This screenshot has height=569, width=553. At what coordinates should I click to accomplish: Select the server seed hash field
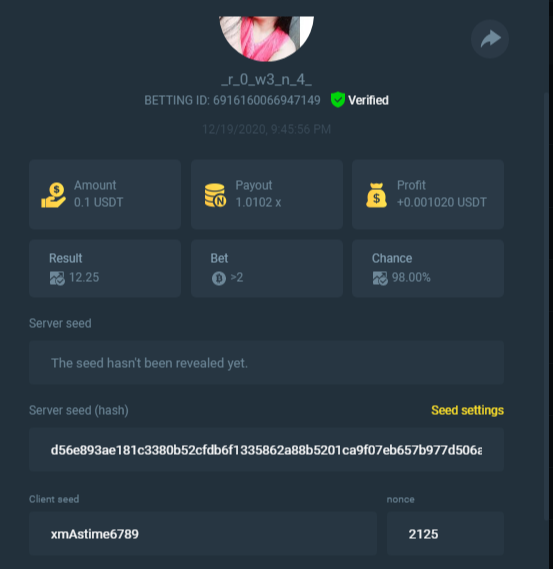[x=266, y=450]
